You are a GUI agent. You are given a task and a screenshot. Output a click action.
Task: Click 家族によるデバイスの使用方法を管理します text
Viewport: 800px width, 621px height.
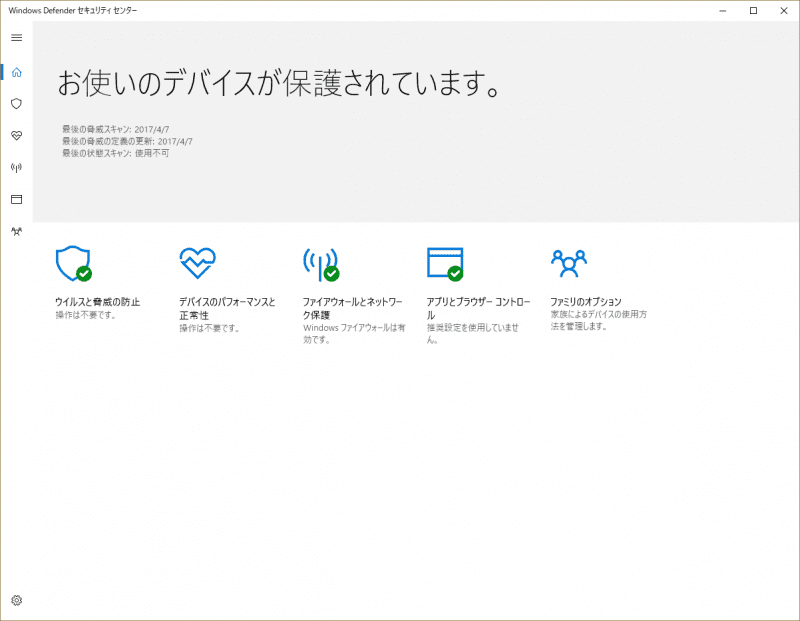coord(598,320)
